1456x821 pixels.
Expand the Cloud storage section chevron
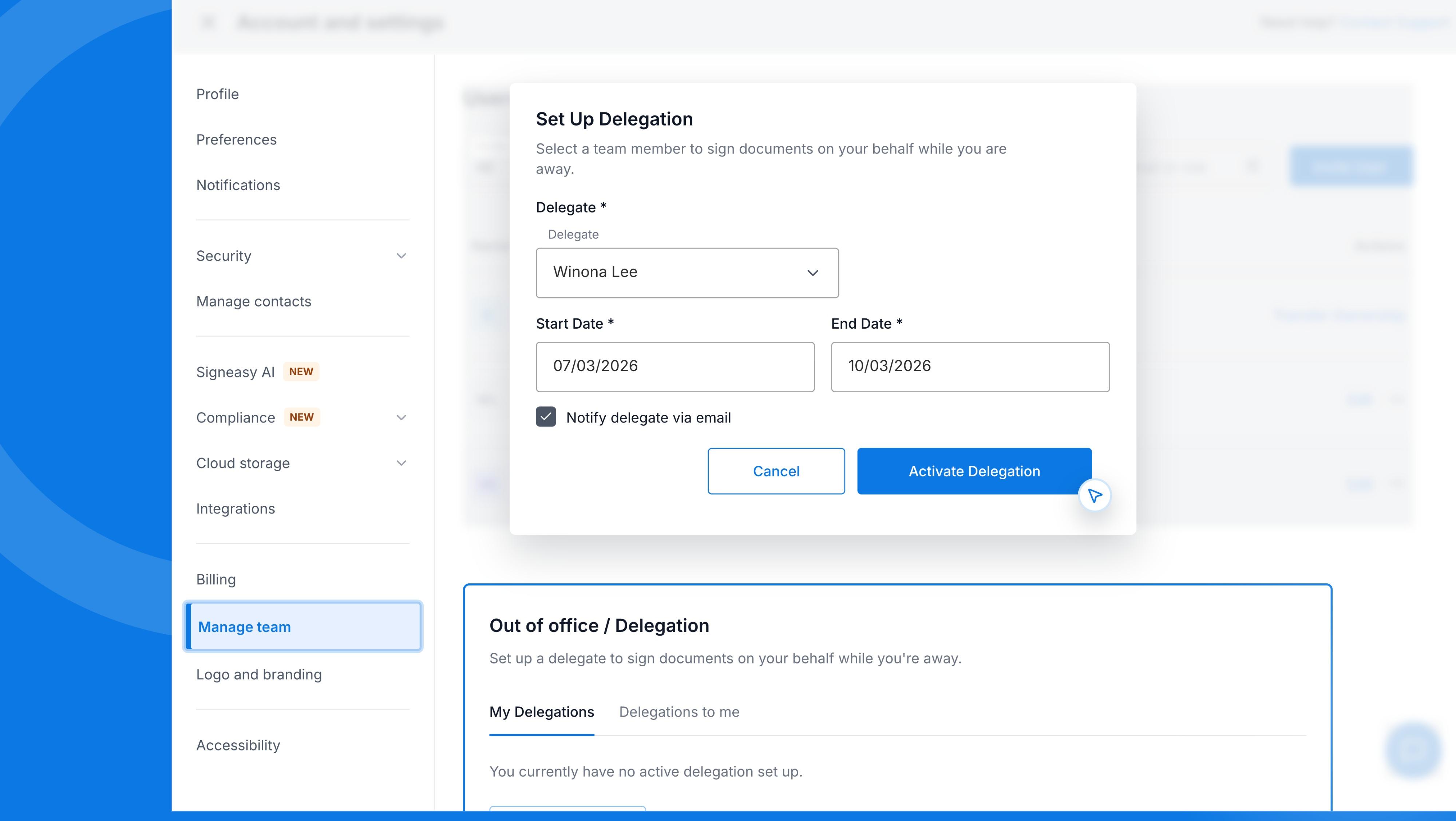[x=401, y=463]
